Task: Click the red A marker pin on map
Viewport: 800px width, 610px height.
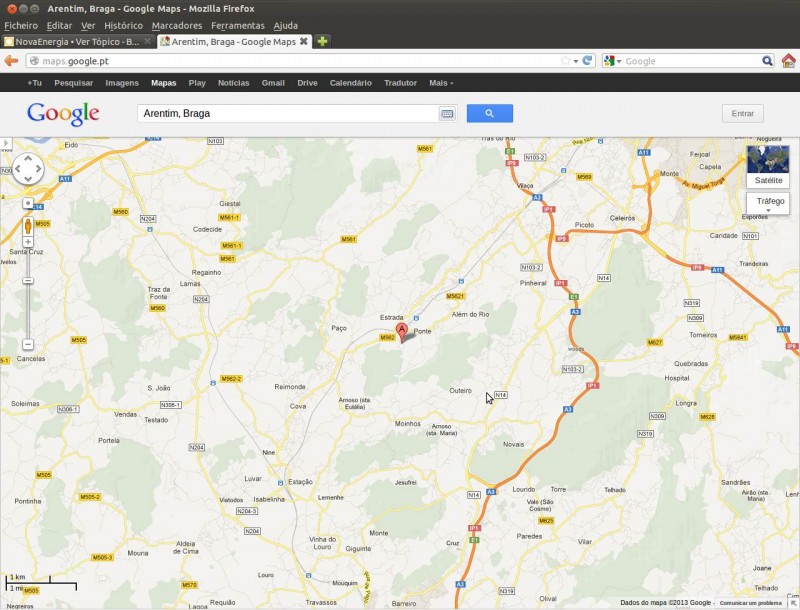Action: [402, 333]
